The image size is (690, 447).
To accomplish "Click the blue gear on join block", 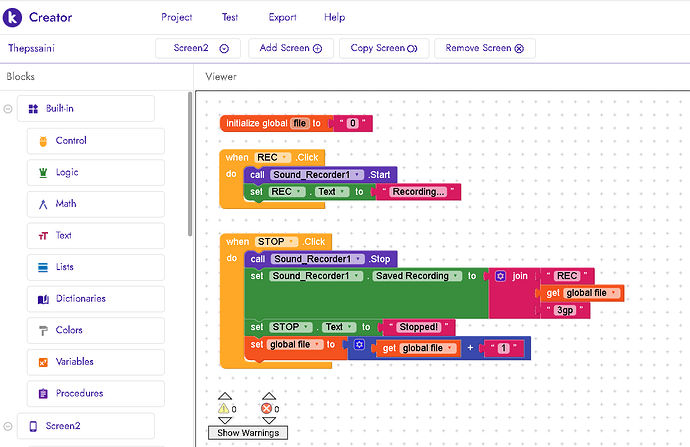I will (x=500, y=276).
